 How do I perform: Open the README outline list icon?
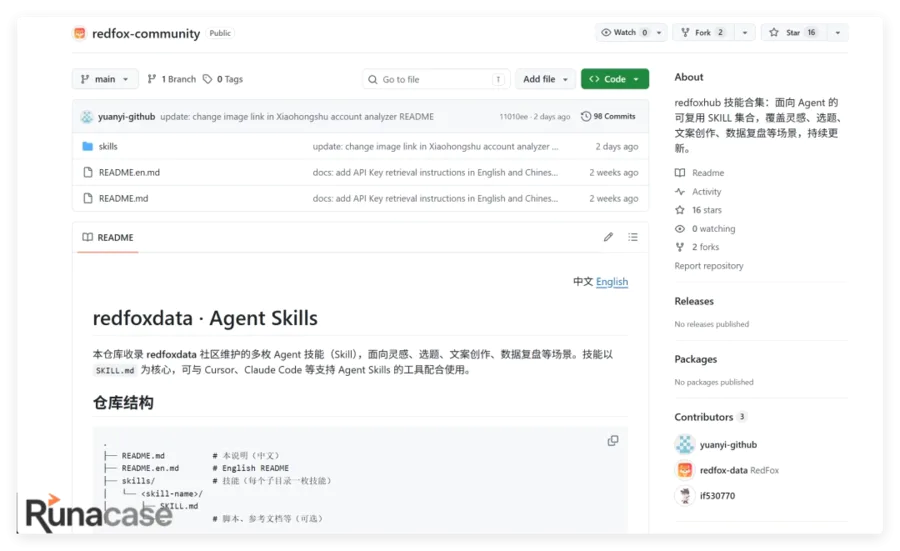[x=633, y=237]
